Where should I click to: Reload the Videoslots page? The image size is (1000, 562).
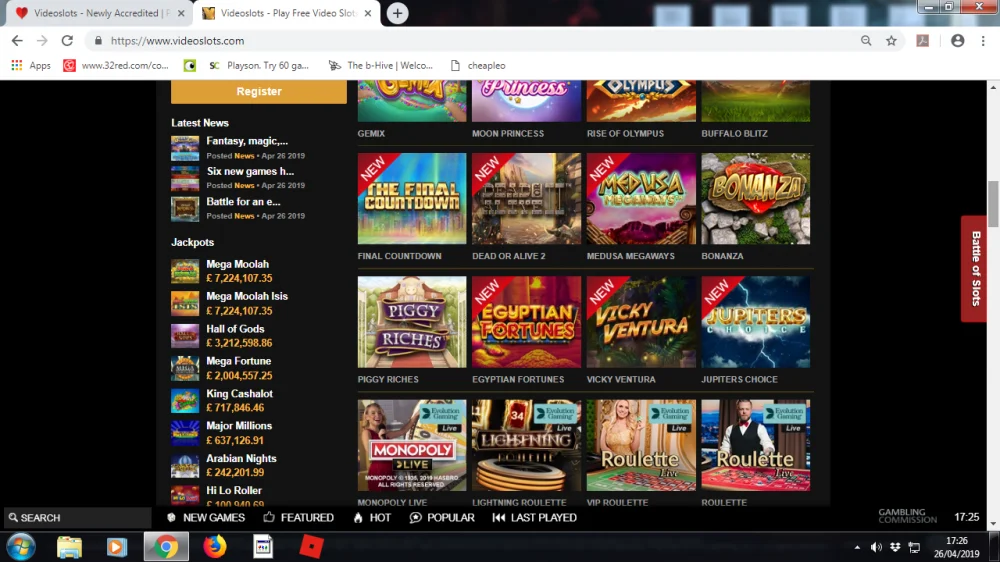pos(67,41)
